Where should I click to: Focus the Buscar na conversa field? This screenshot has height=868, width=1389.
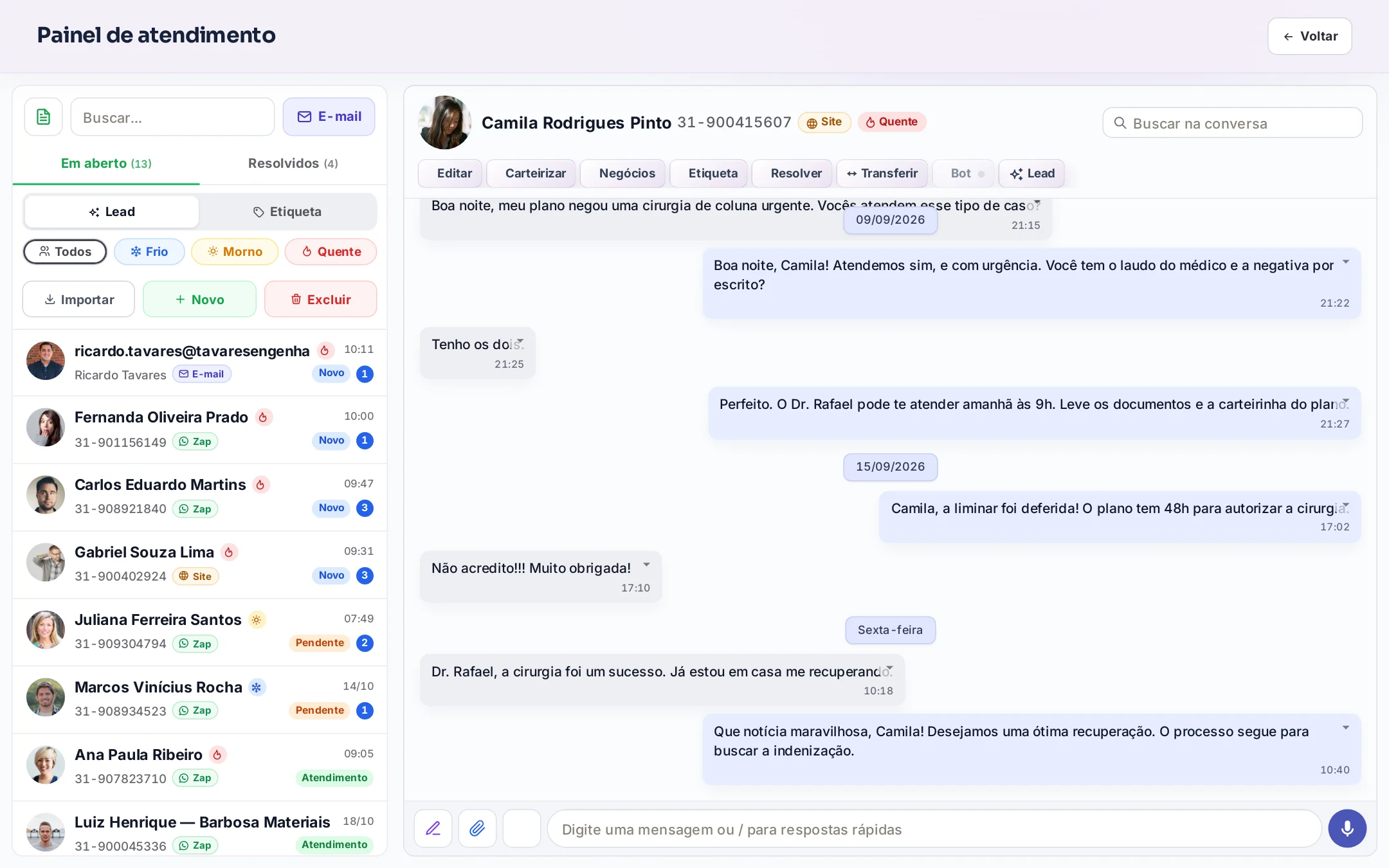point(1232,123)
